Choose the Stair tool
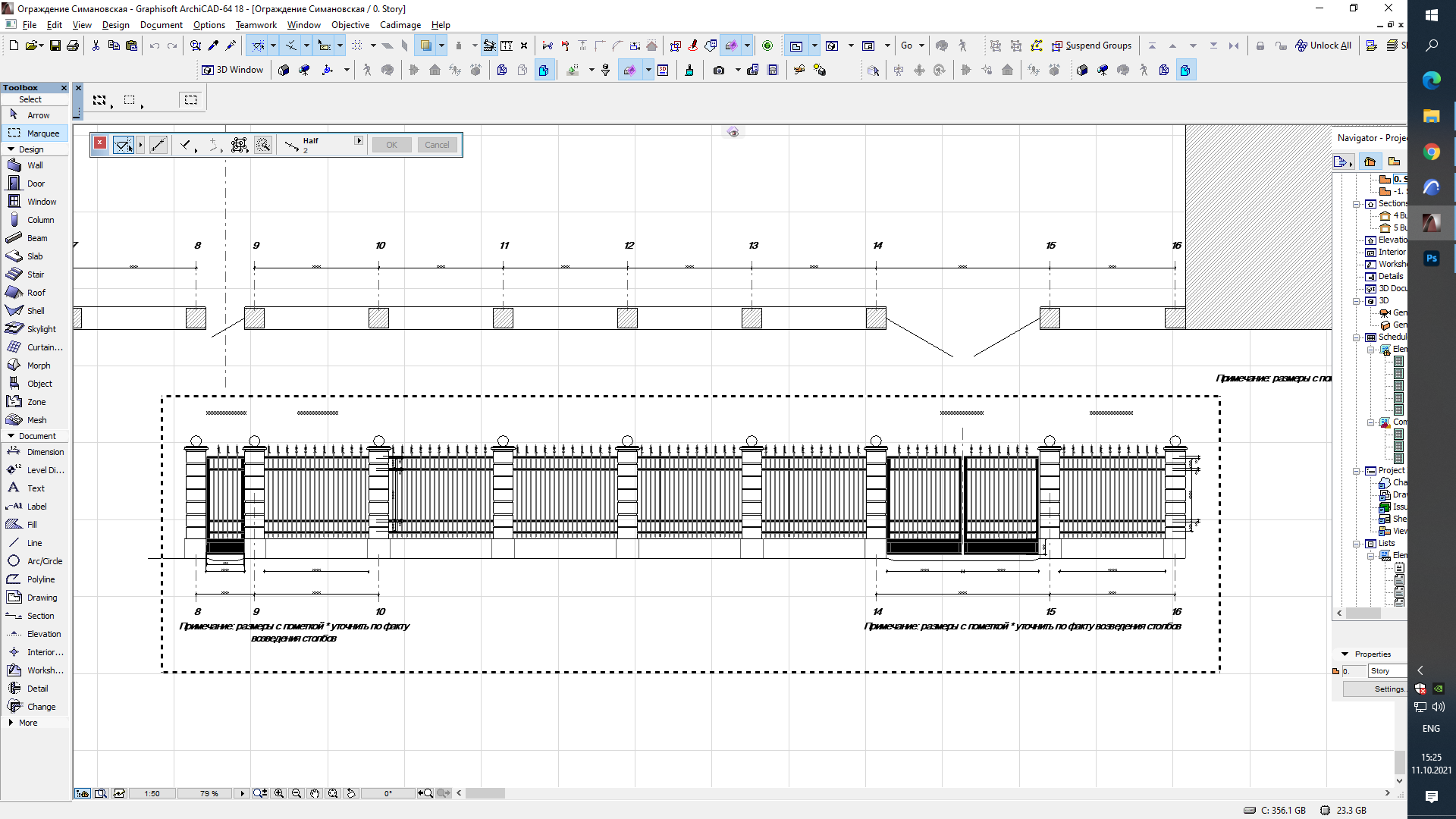The width and height of the screenshot is (1456, 819). coord(36,275)
